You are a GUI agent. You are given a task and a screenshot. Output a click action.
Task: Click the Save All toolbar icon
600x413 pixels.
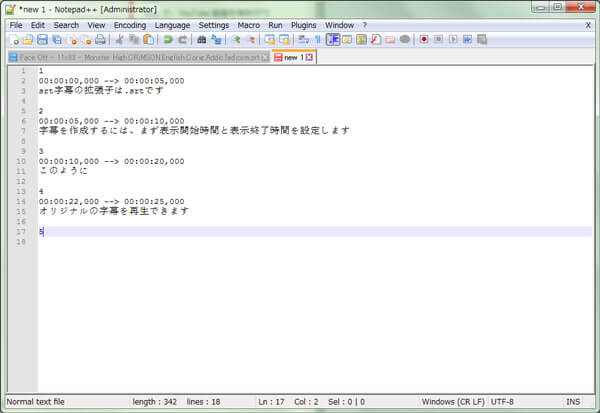point(57,39)
